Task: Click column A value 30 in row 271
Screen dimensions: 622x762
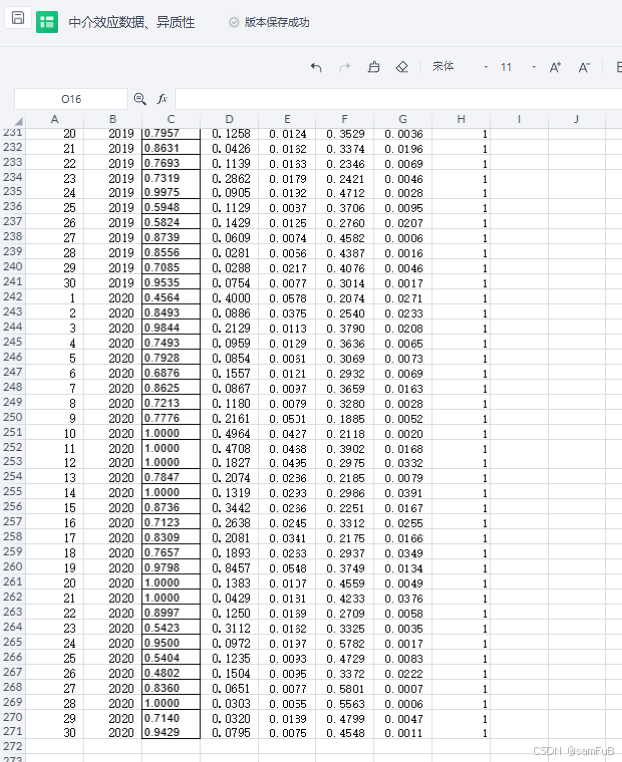Action: pos(54,732)
